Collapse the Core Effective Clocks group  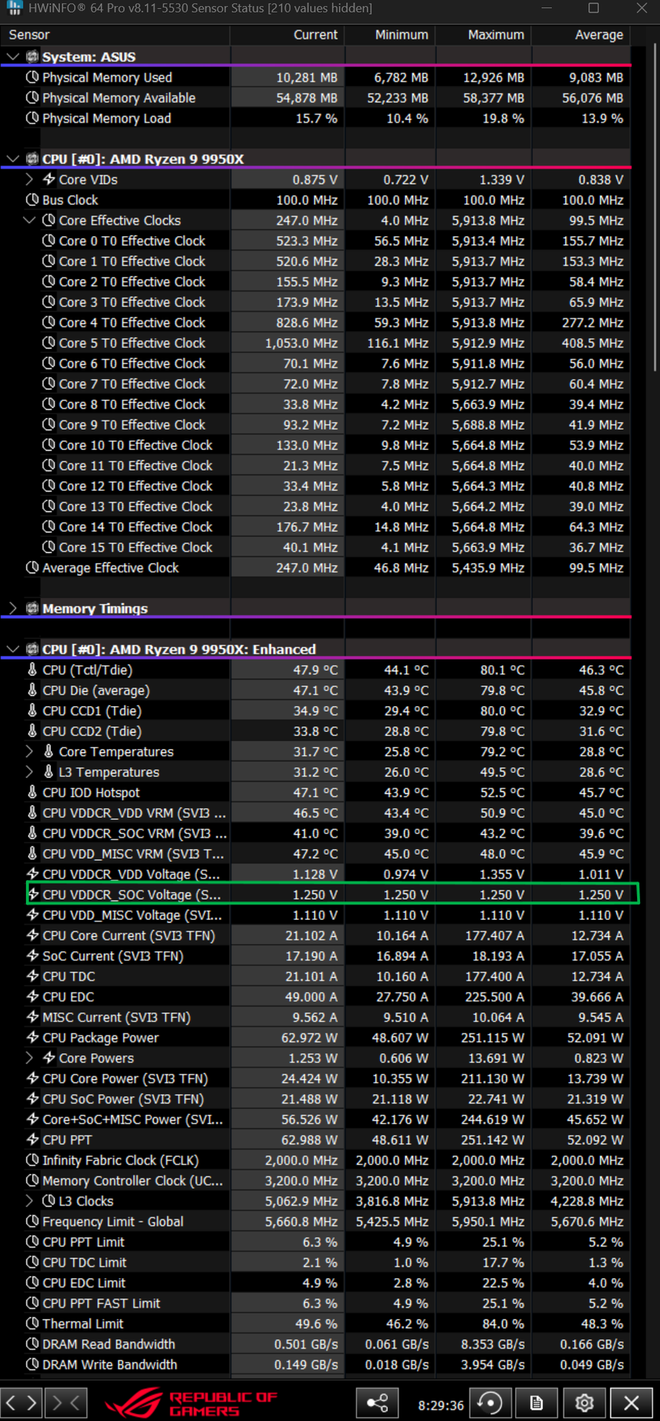[30, 221]
